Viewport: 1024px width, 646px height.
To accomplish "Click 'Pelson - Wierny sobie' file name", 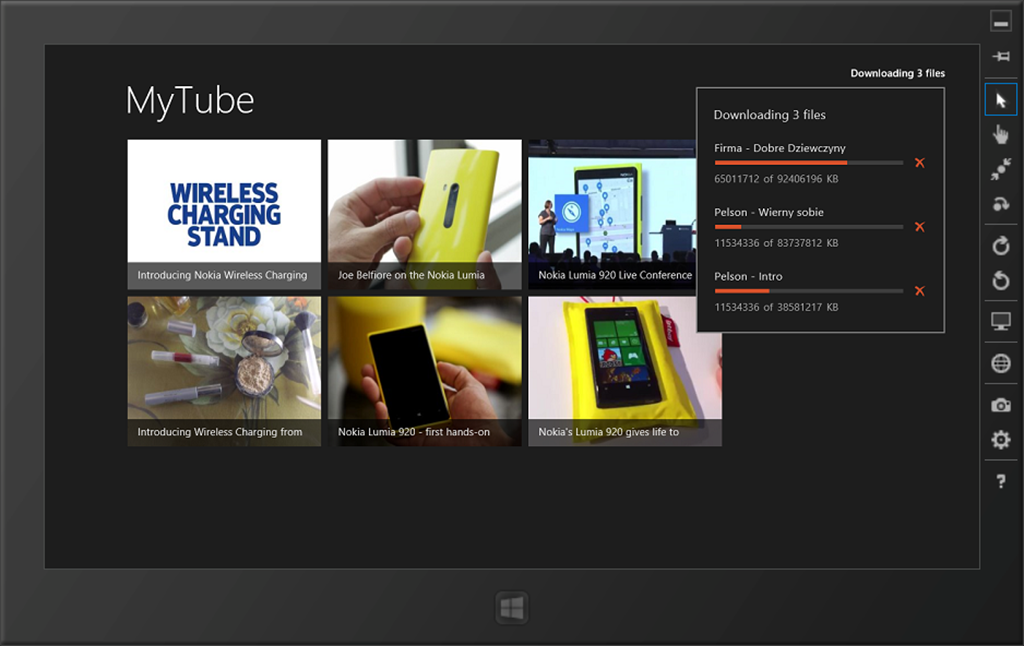I will pos(769,212).
